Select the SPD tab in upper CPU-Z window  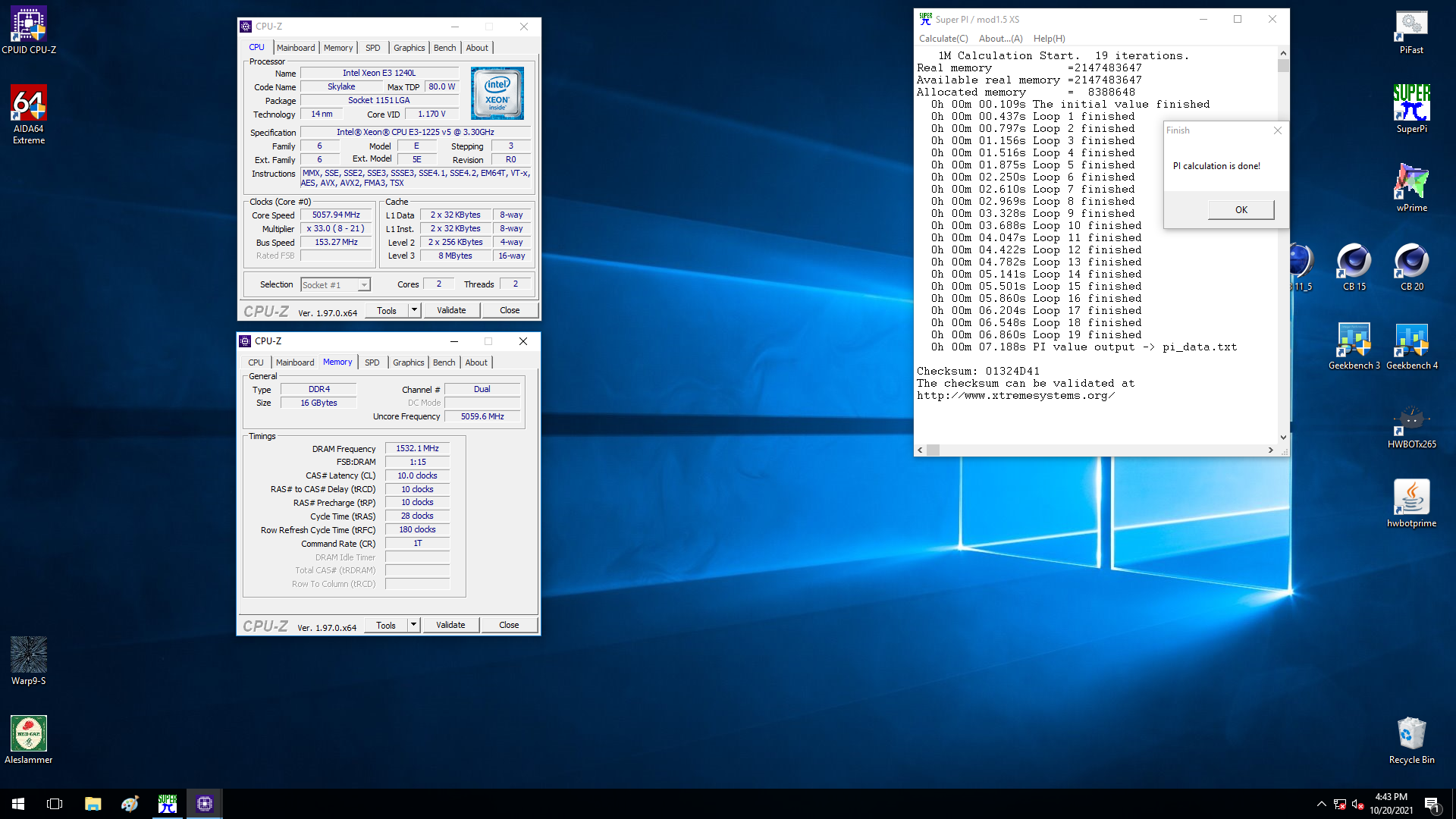click(x=373, y=48)
